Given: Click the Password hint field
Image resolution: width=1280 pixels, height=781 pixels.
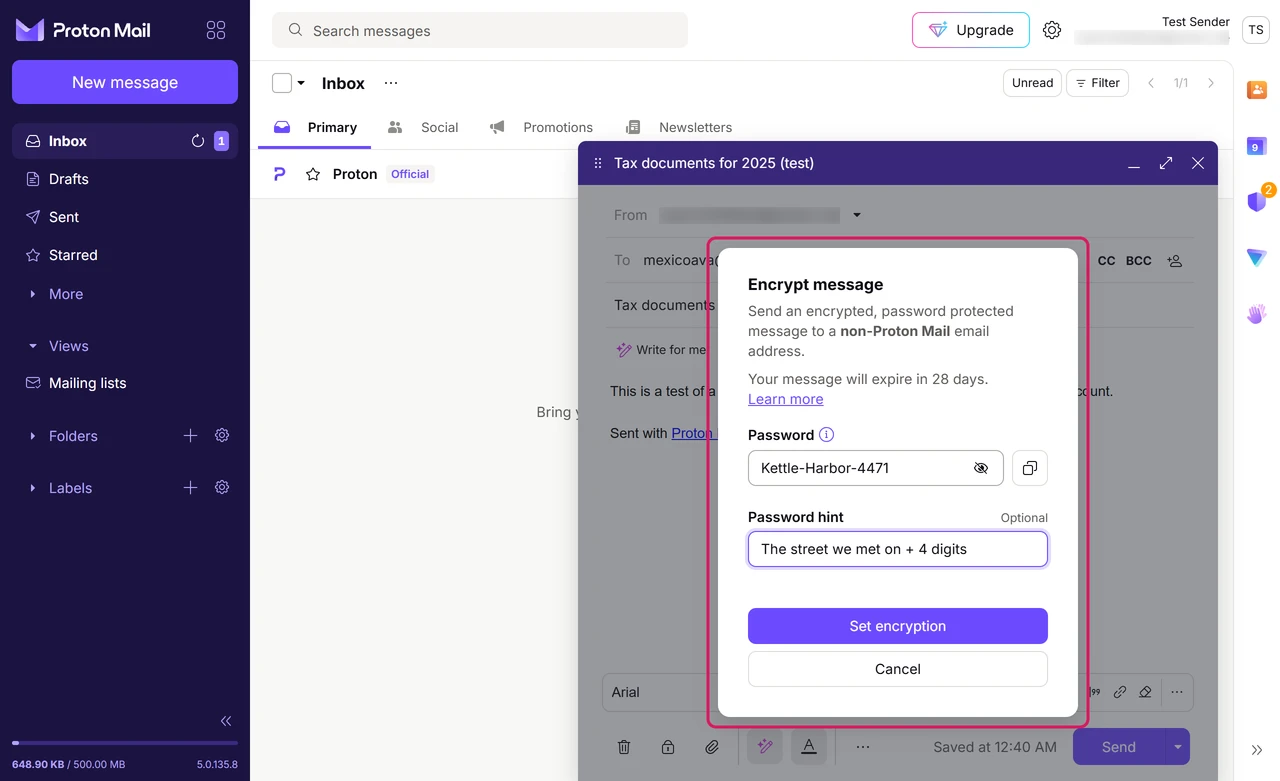Looking at the screenshot, I should (x=898, y=549).
